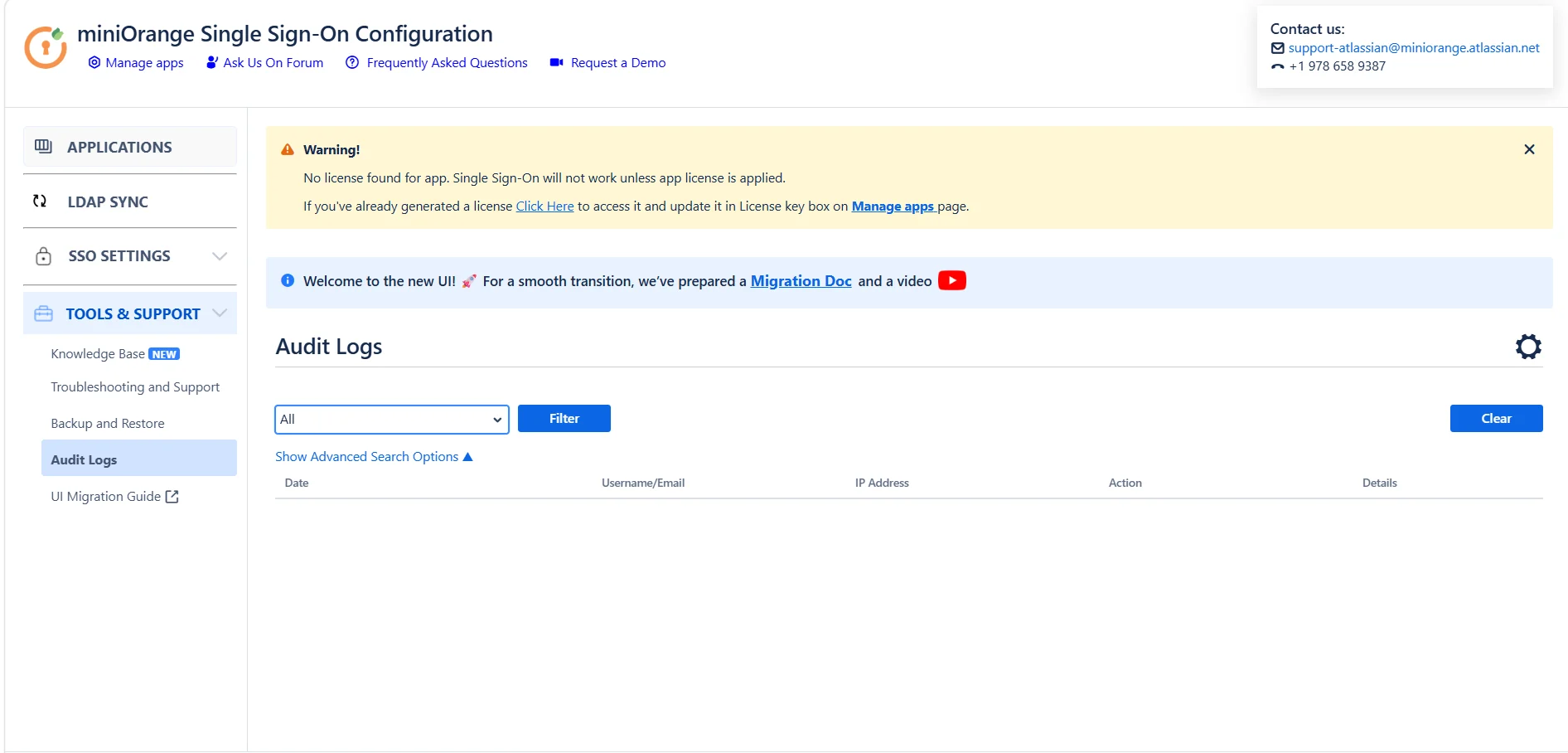1568x753 pixels.
Task: Open Knowledge Base page
Action: [x=98, y=354]
